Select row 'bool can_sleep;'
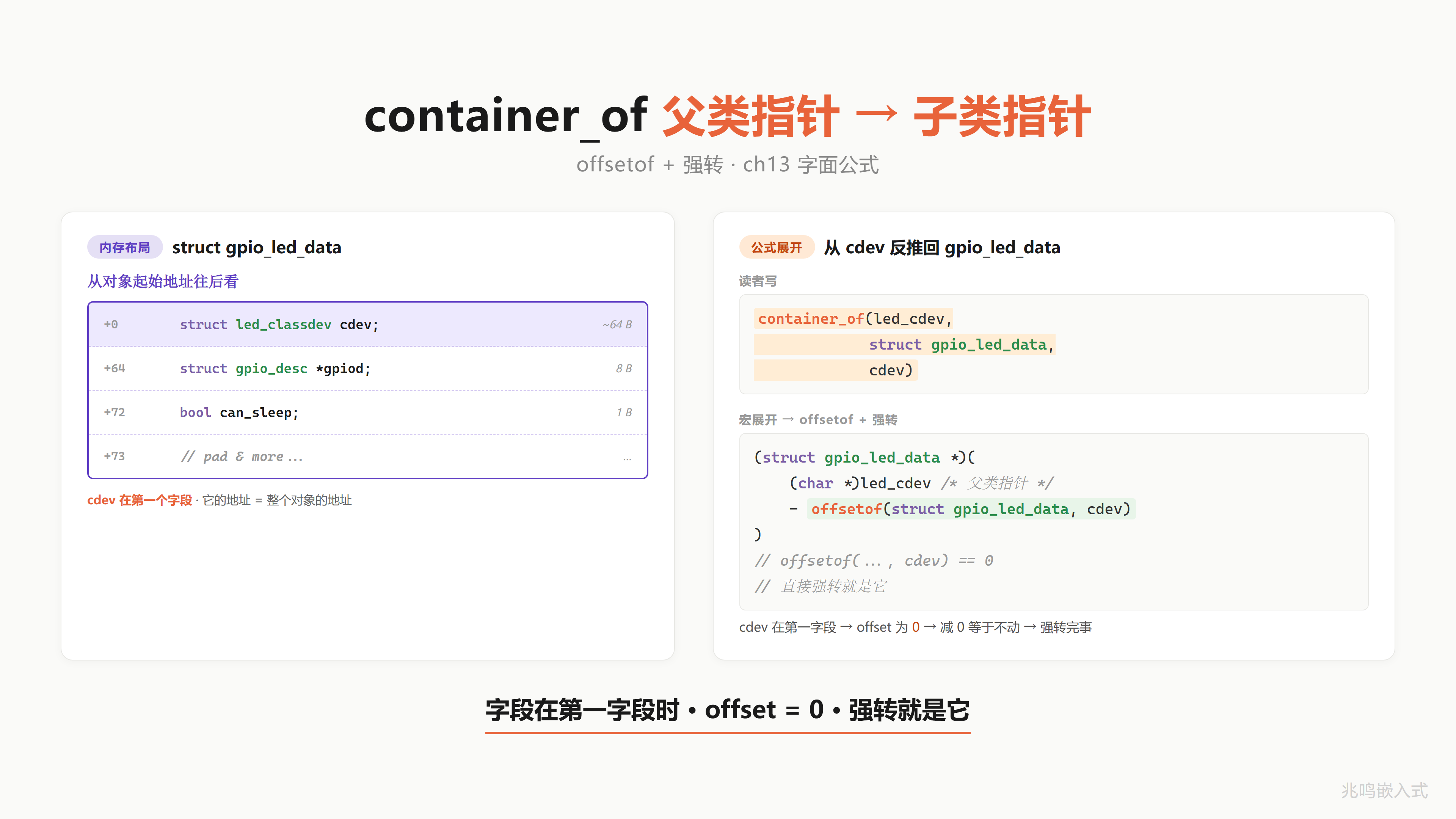Screen dimensions: 1456x819 pyautogui.click(x=368, y=413)
